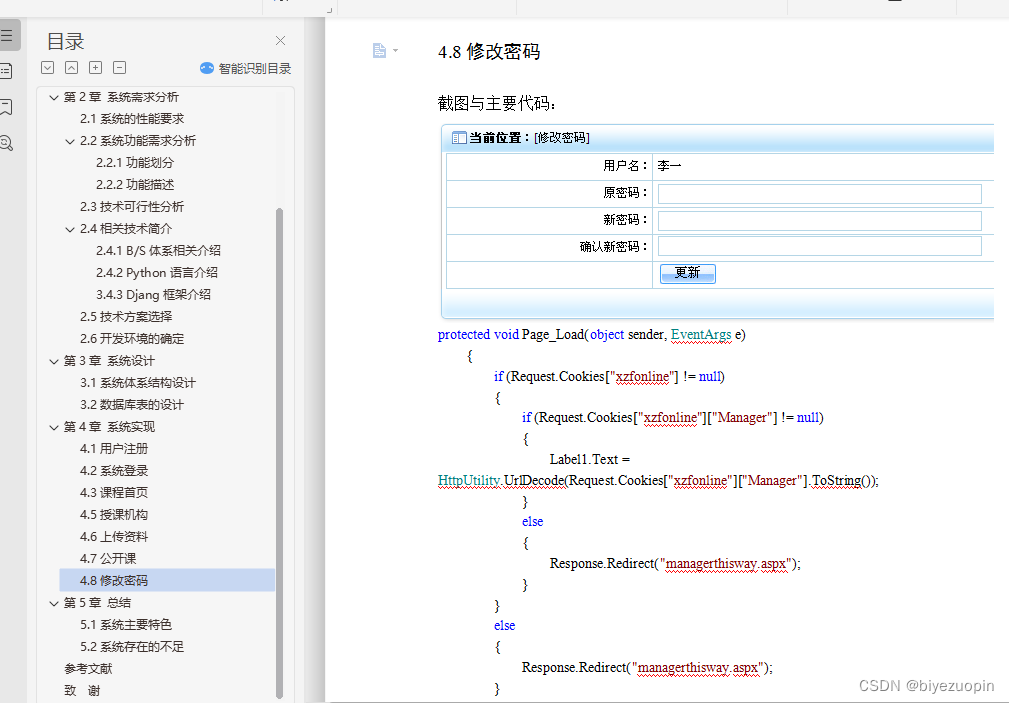Go to 2.4.1 B/S 体系相关介绍
This screenshot has height=703, width=1009.
(x=158, y=251)
